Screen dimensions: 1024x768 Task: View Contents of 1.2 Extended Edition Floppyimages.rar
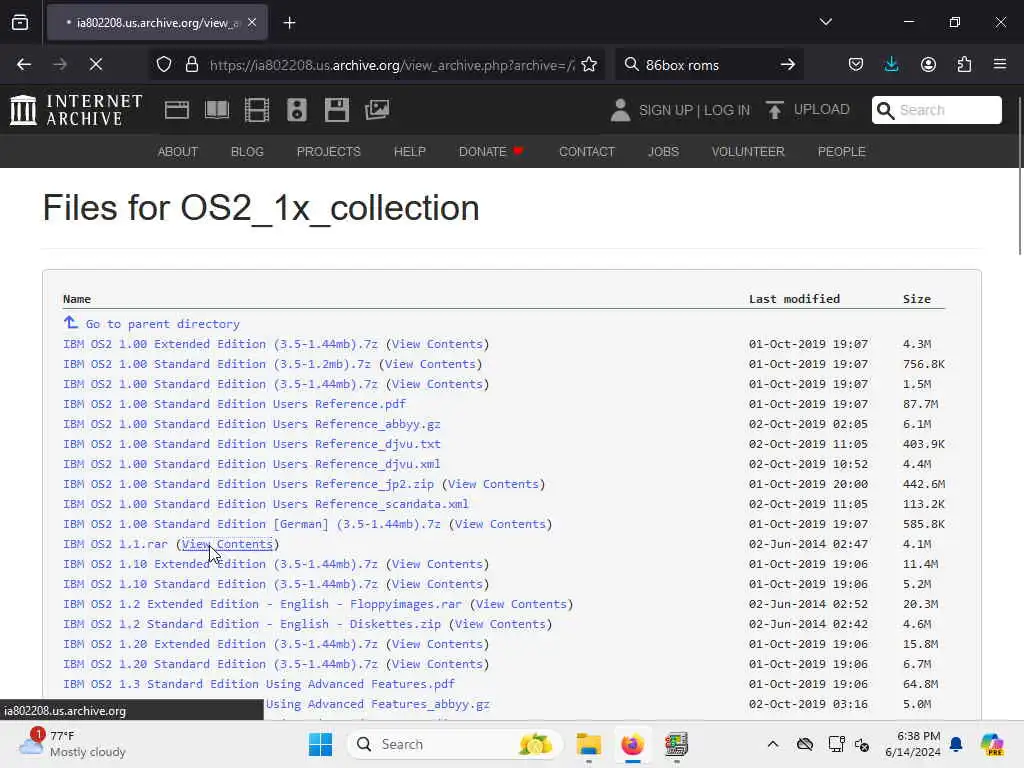click(x=521, y=604)
